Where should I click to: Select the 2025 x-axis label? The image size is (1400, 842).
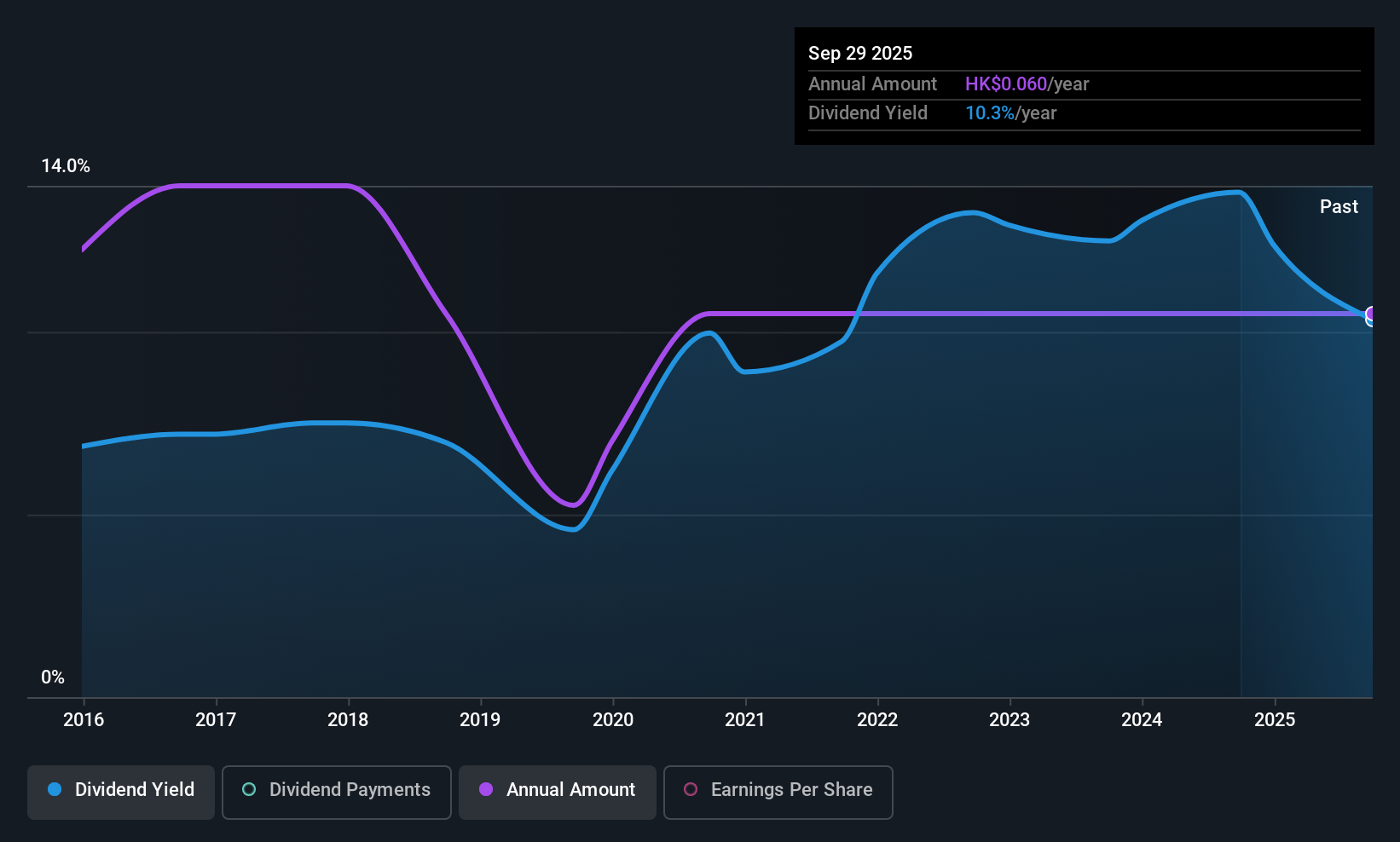point(1275,719)
